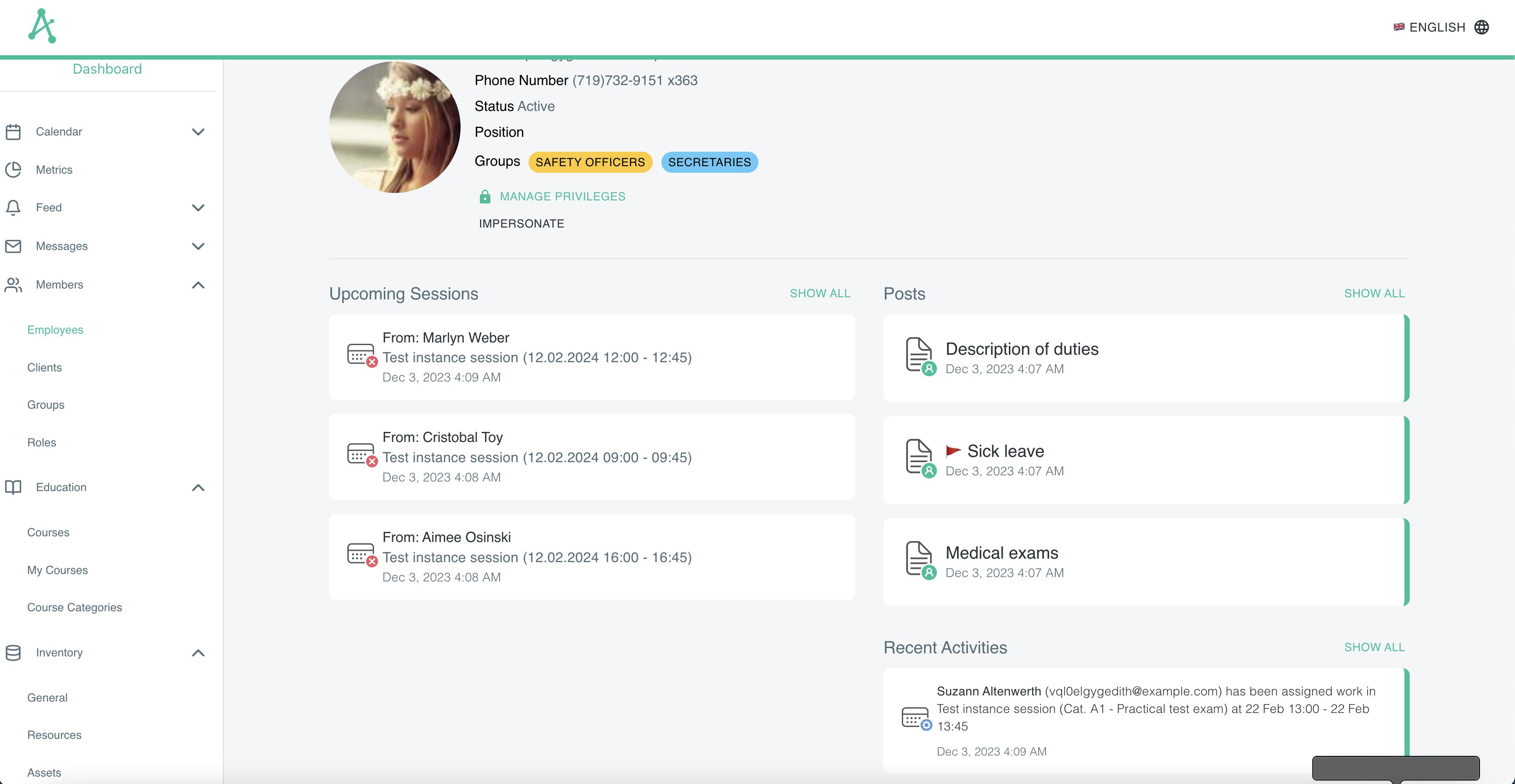Click the Inventory database icon
This screenshot has height=784, width=1515.
(14, 652)
